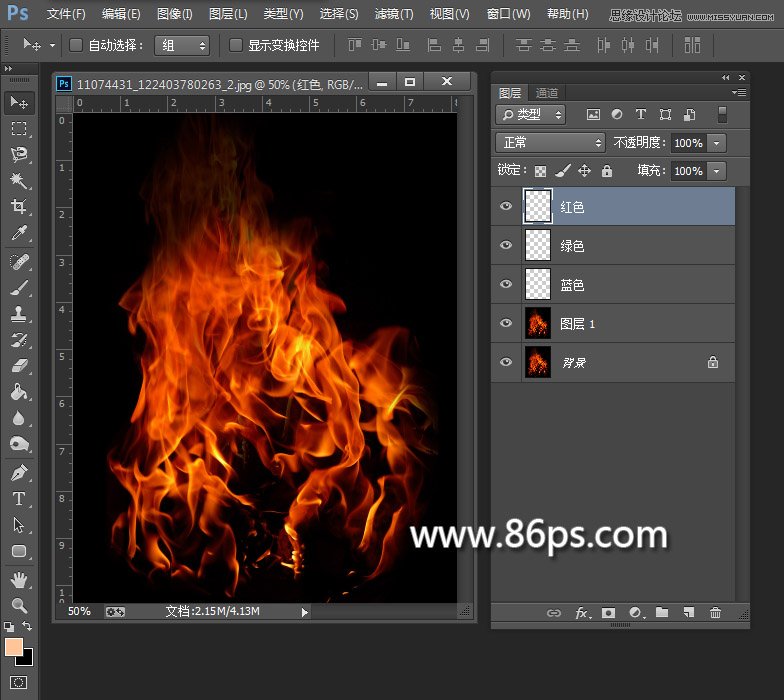Enable the 自动选择 checkbox
The image size is (784, 700).
76,45
